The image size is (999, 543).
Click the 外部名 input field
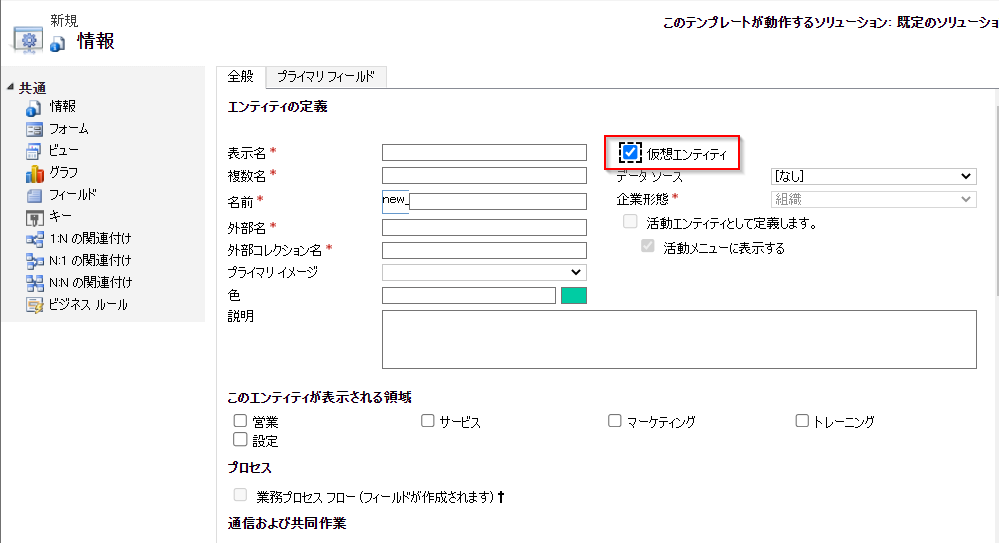484,228
